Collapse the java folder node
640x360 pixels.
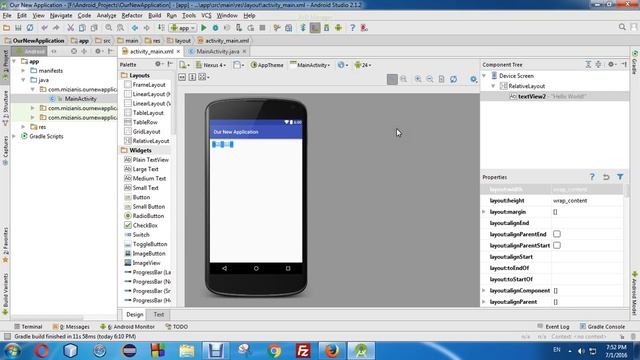(23, 80)
